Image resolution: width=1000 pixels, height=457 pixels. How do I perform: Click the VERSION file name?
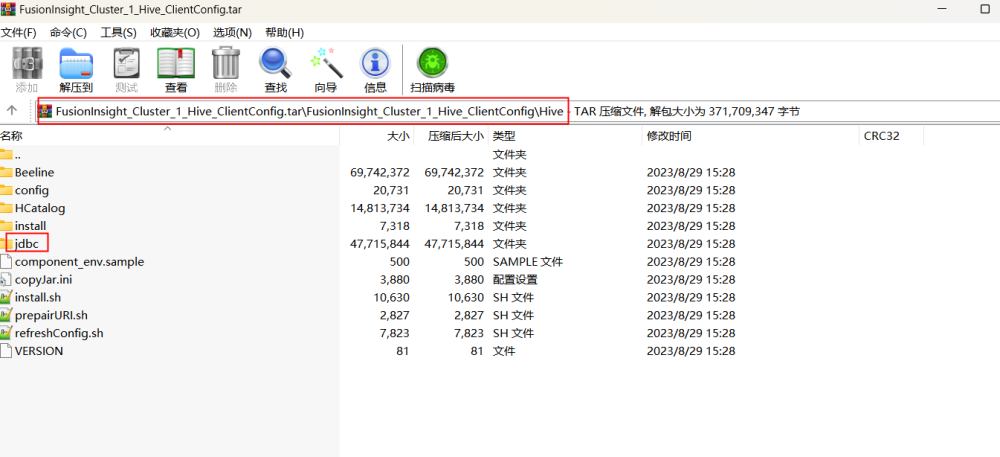point(39,351)
